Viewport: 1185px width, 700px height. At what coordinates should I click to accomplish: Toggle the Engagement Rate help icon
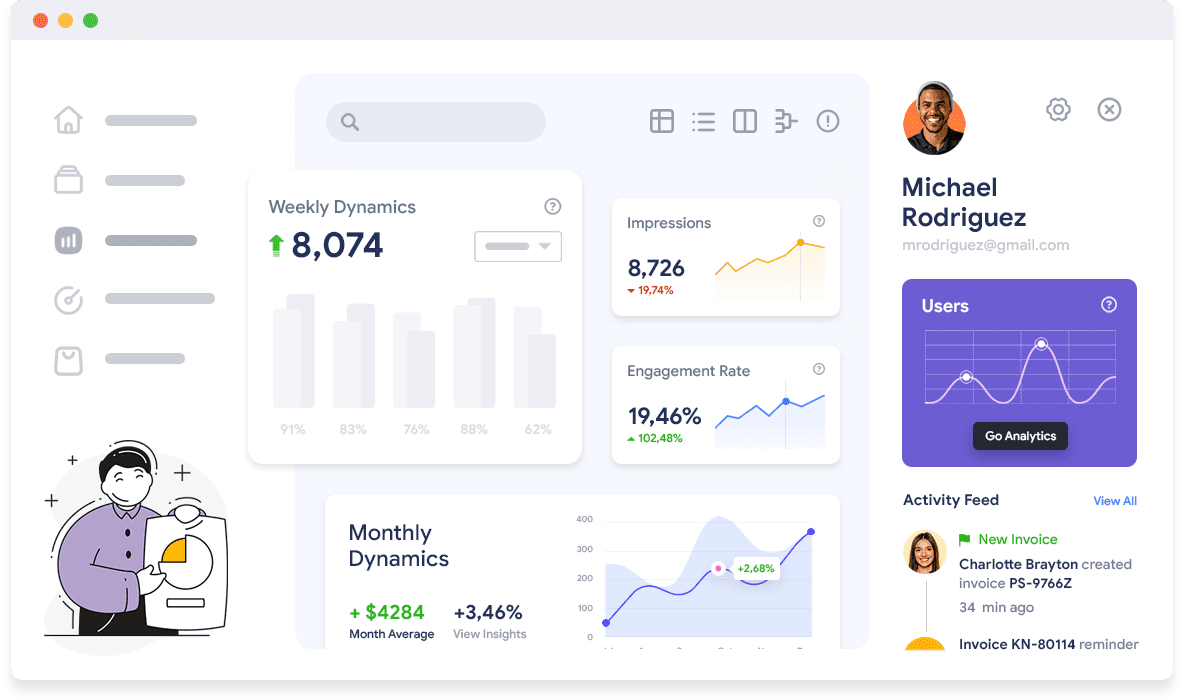point(818,369)
